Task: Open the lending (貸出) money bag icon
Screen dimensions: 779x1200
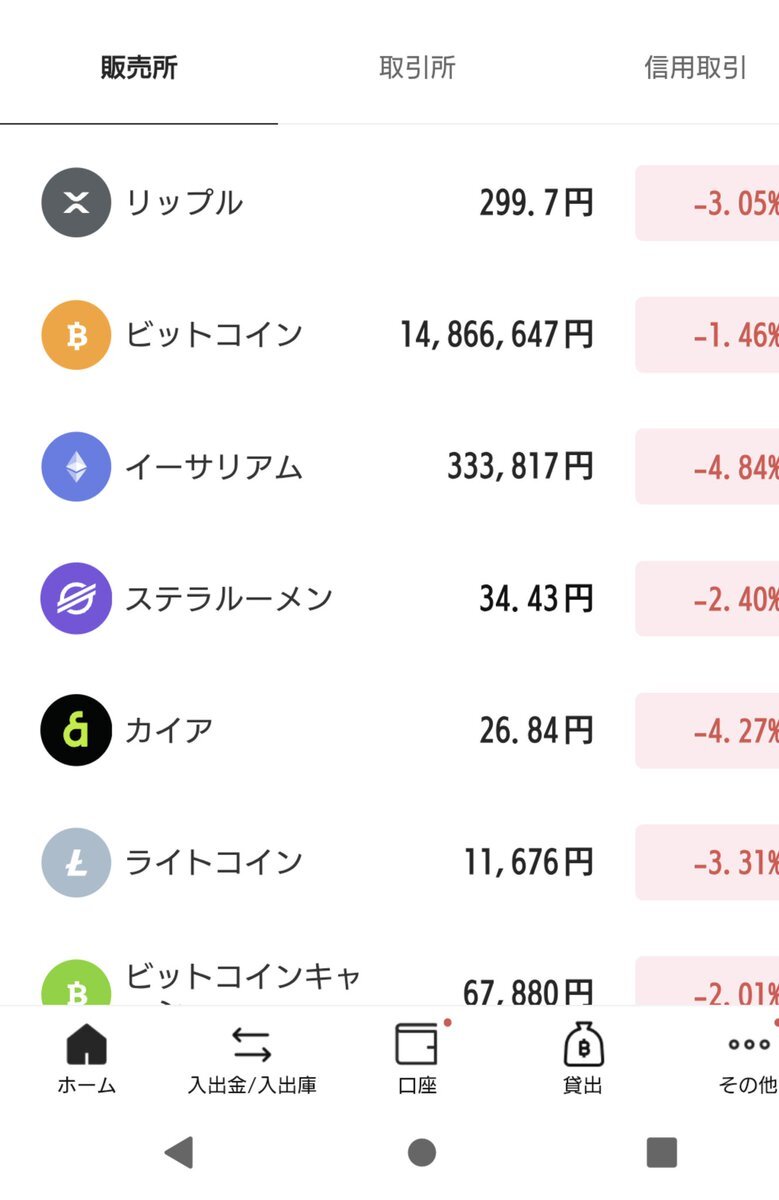Action: 583,1045
